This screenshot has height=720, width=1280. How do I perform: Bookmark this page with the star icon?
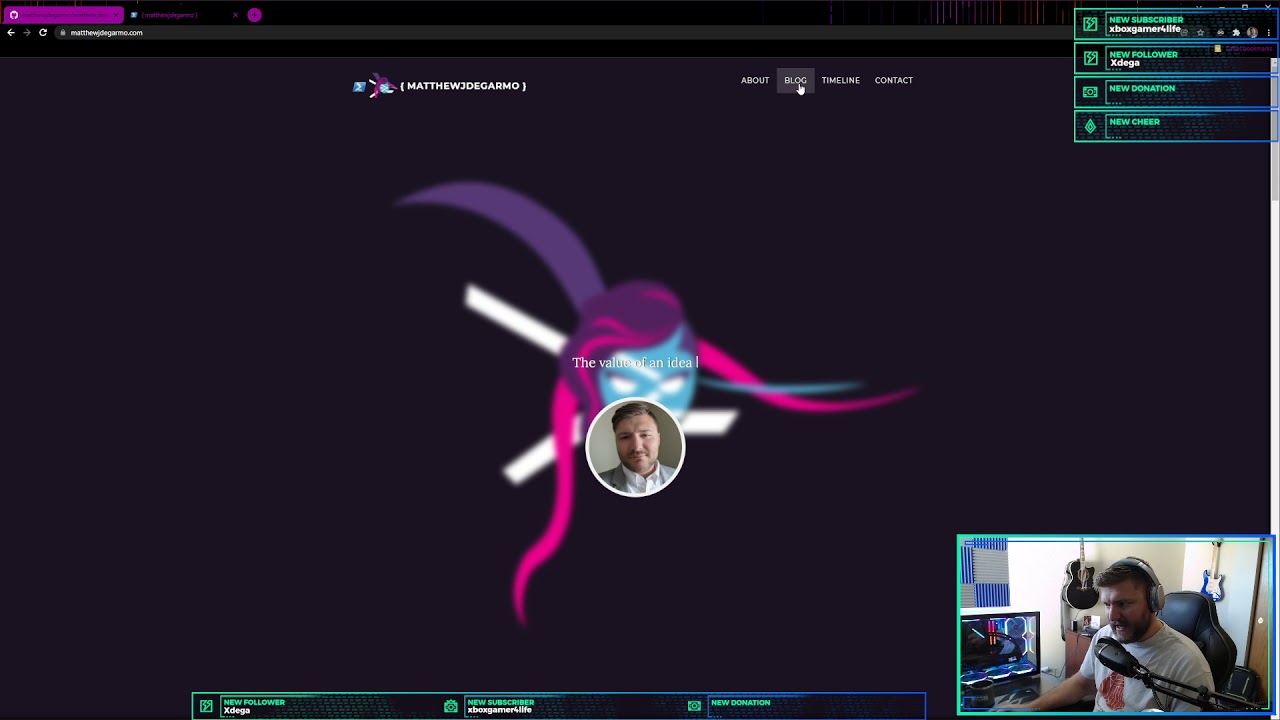1201,33
